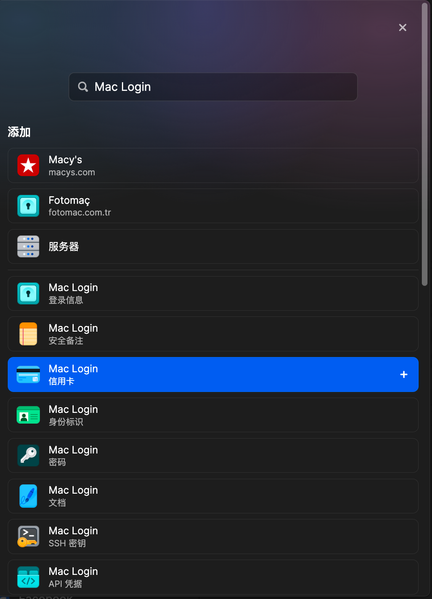
Task: Click the plus sign on 信用卡 row
Action: point(404,374)
